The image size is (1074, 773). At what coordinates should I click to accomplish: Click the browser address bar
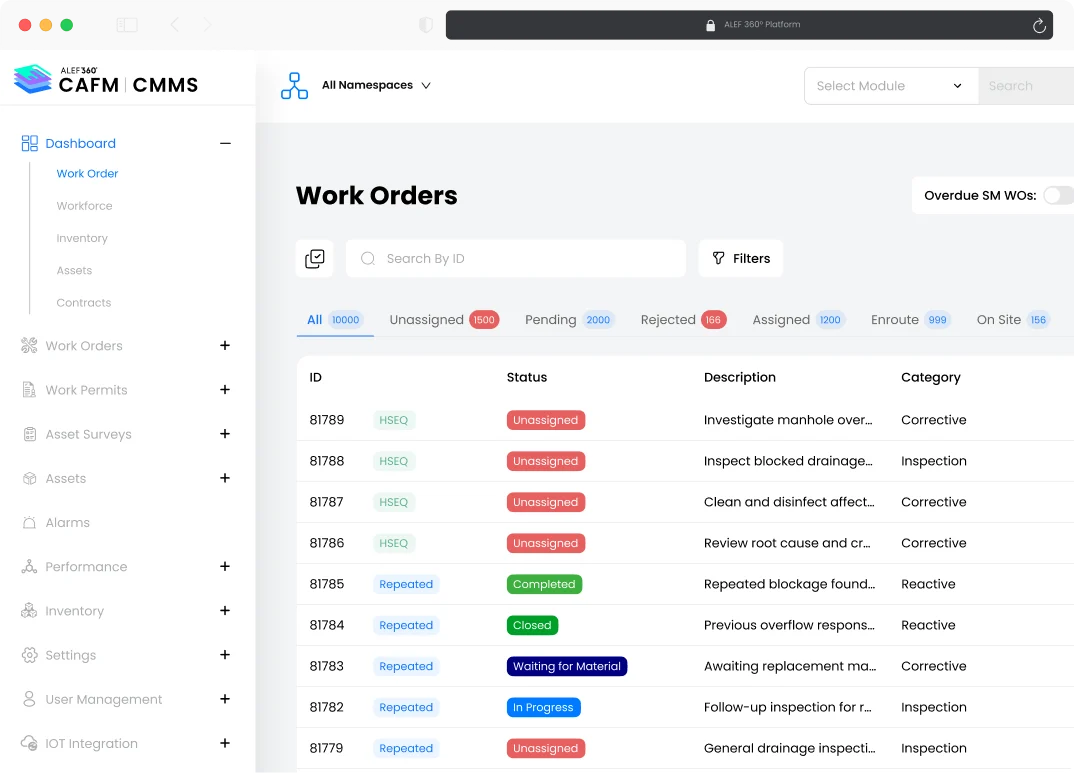click(749, 25)
